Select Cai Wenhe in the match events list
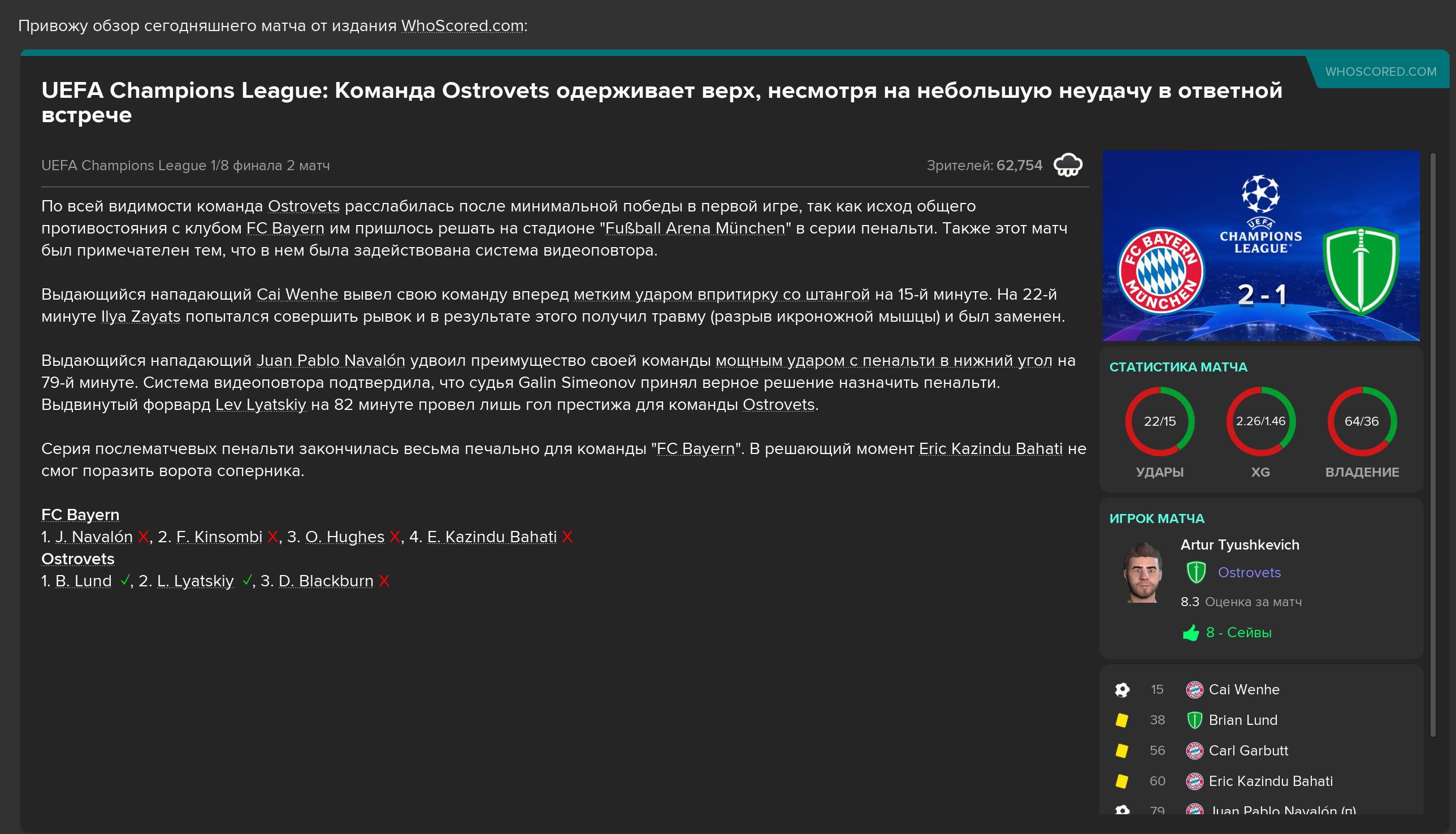Image resolution: width=1456 pixels, height=834 pixels. pyautogui.click(x=1243, y=690)
